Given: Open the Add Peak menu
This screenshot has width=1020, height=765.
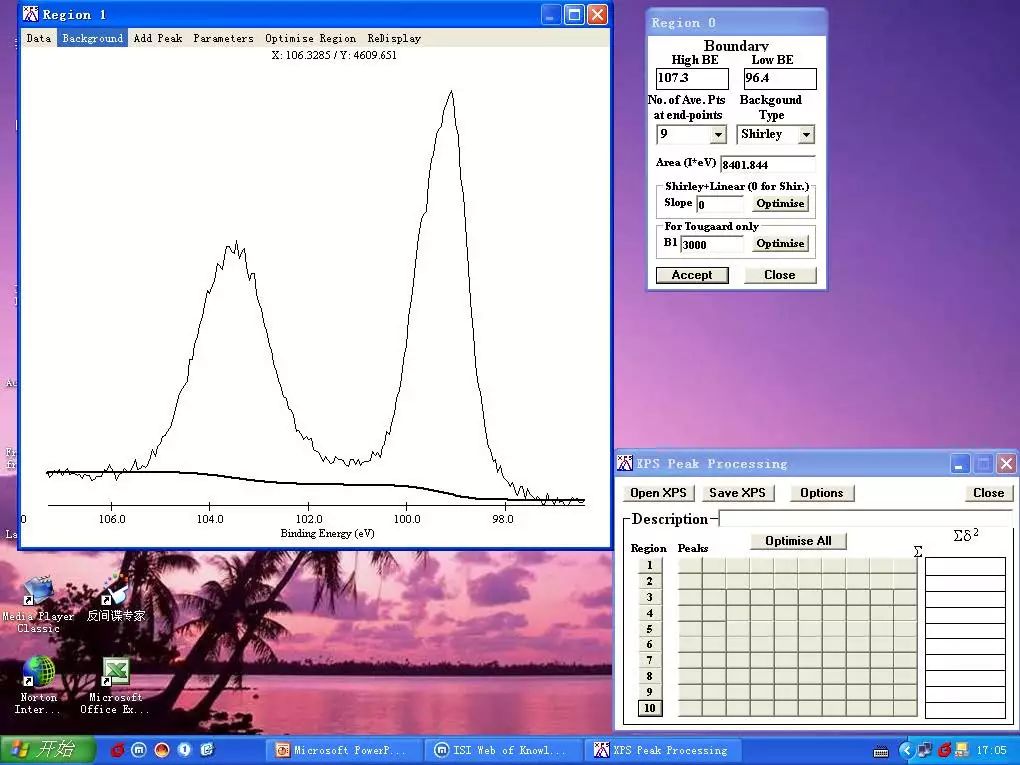Looking at the screenshot, I should pyautogui.click(x=158, y=38).
